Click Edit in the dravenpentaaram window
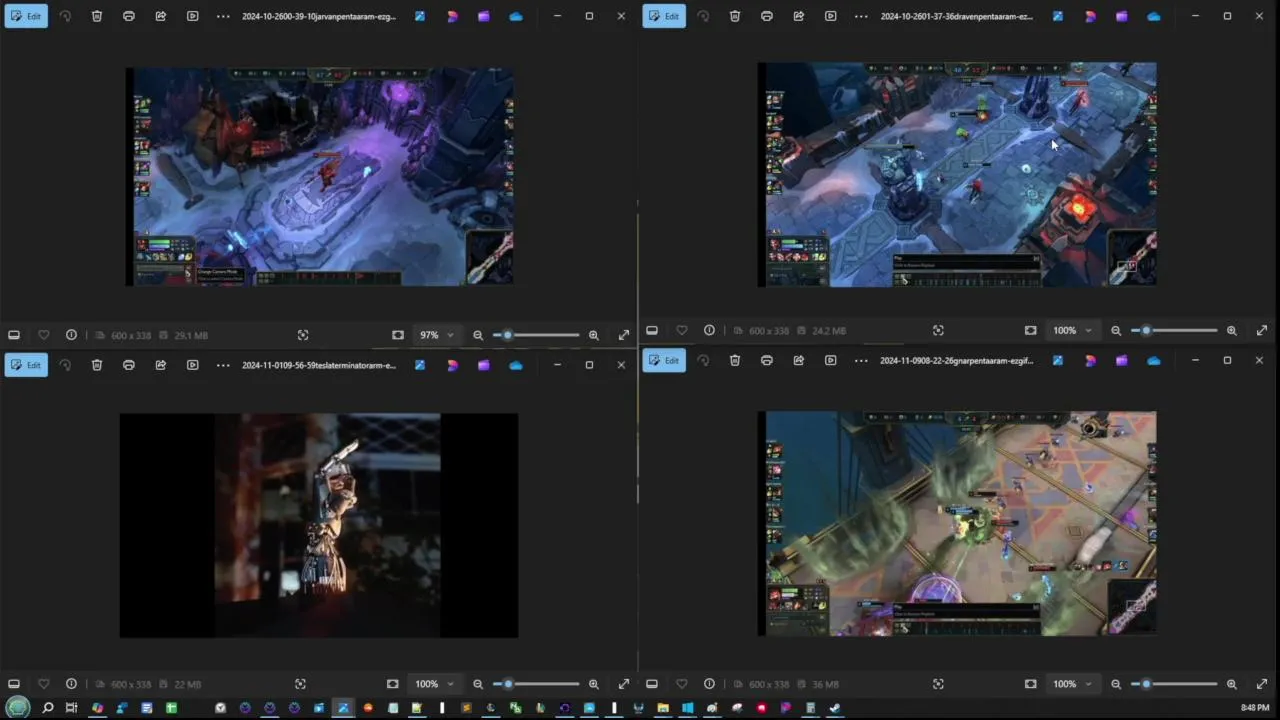 [x=664, y=16]
